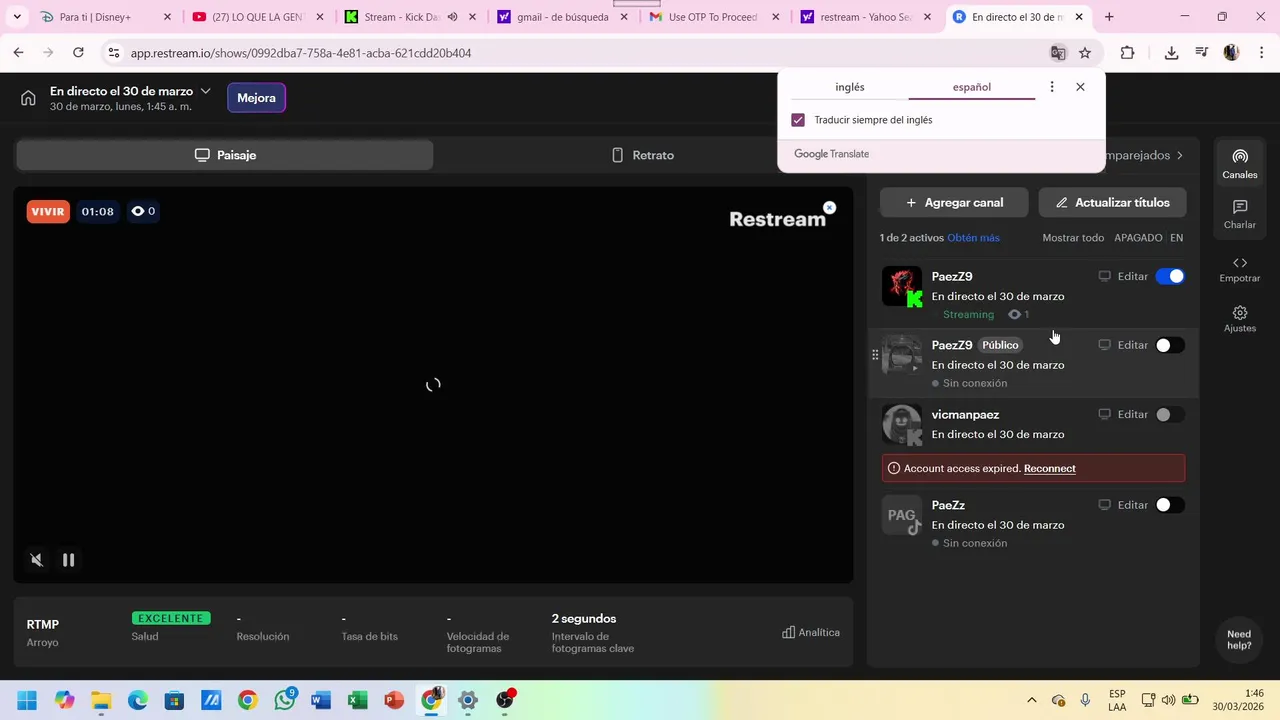Image resolution: width=1280 pixels, height=720 pixels.
Task: Click Google Translate icon in address bar
Action: 1058,53
